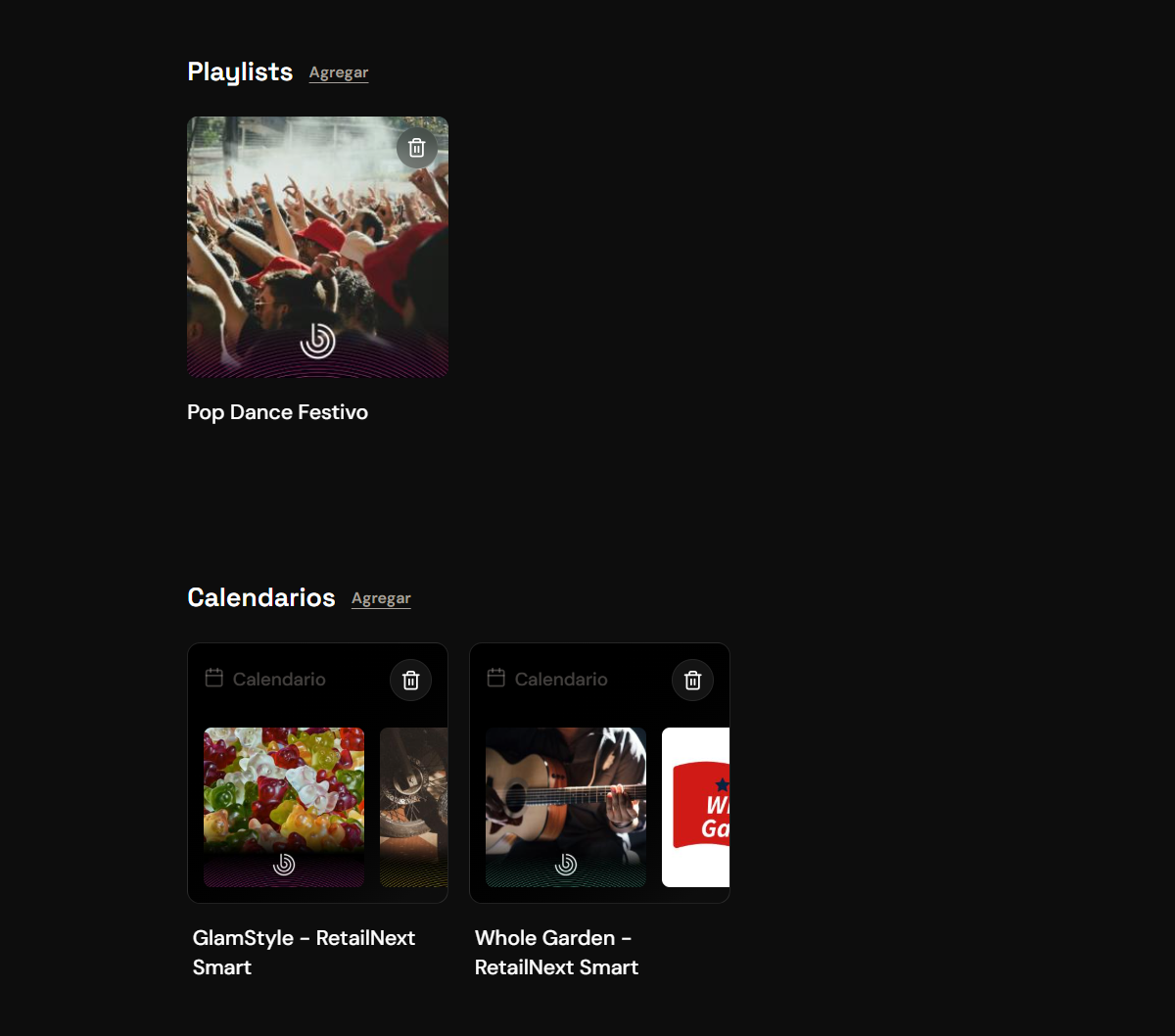Click calendar icon on GlamStyle card
This screenshot has width=1175, height=1036.
click(214, 678)
